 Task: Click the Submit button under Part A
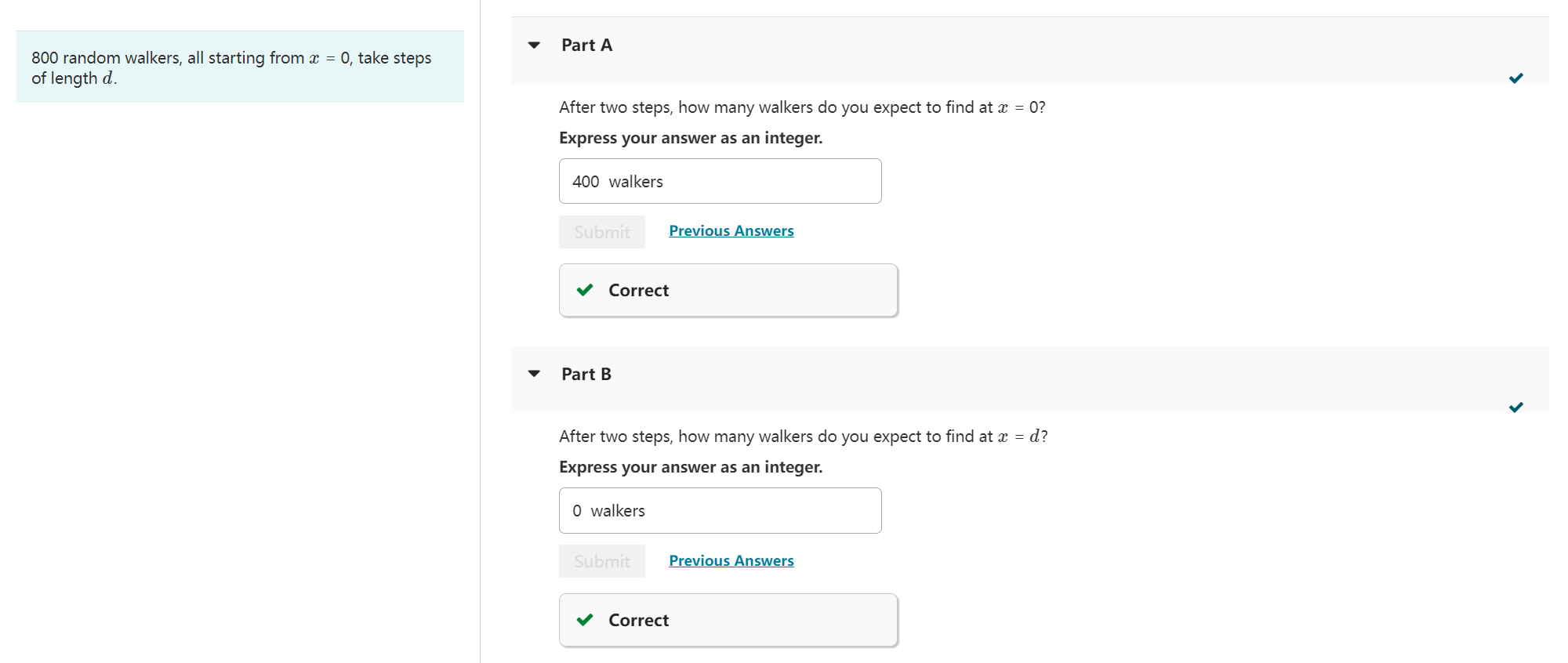[601, 231]
